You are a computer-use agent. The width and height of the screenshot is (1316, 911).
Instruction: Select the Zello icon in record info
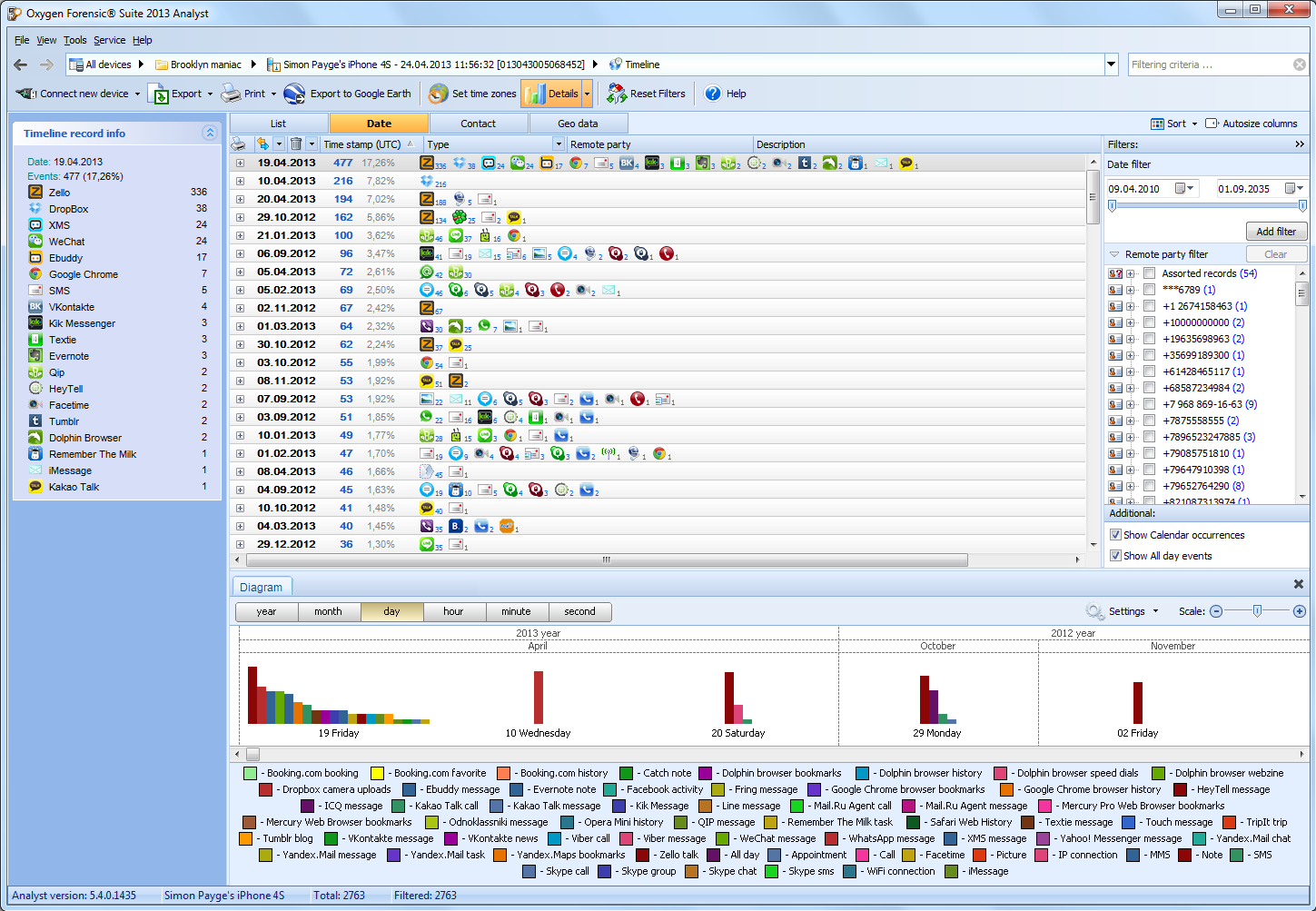pos(35,192)
